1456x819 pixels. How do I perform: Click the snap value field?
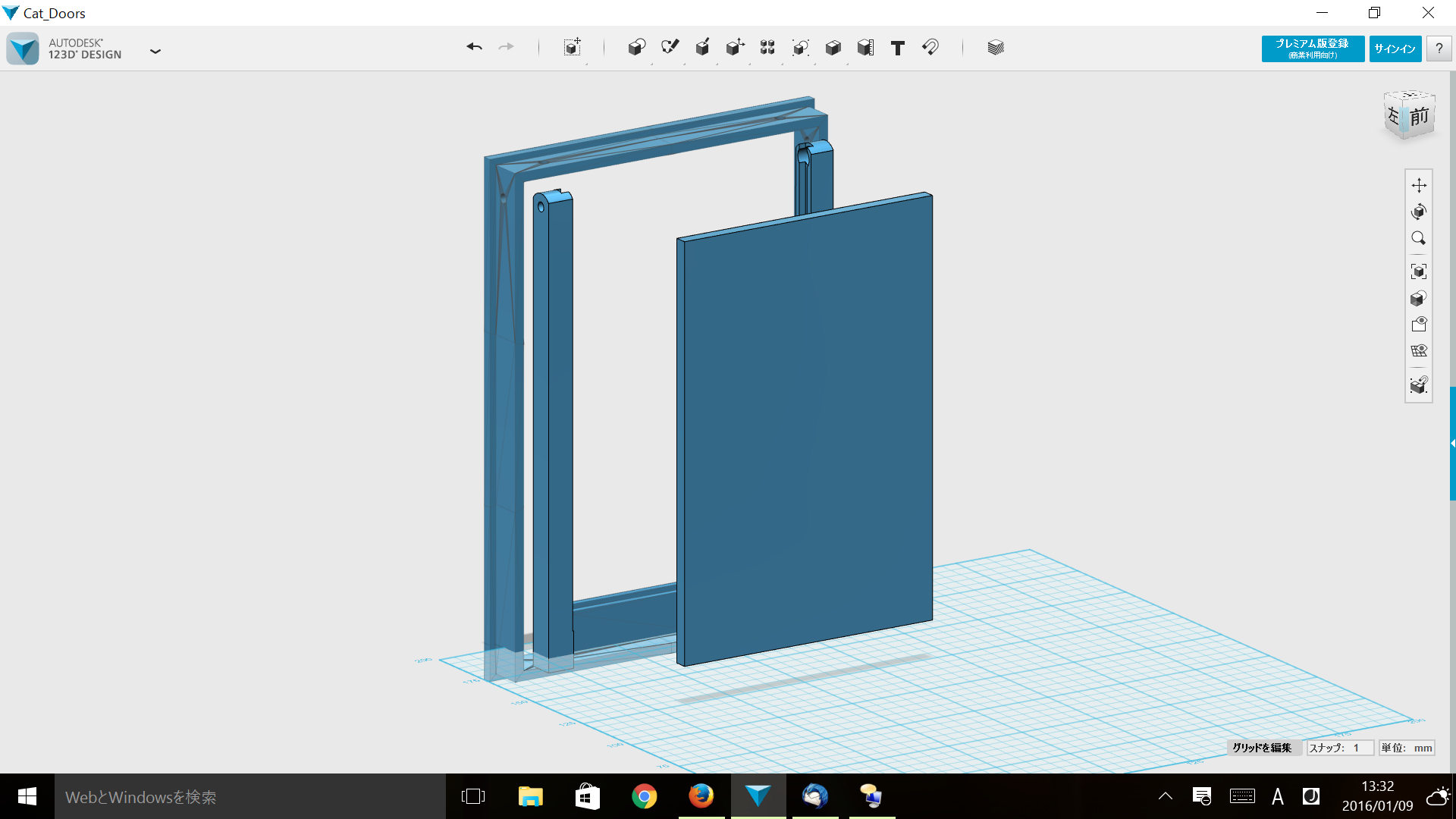click(x=1340, y=748)
